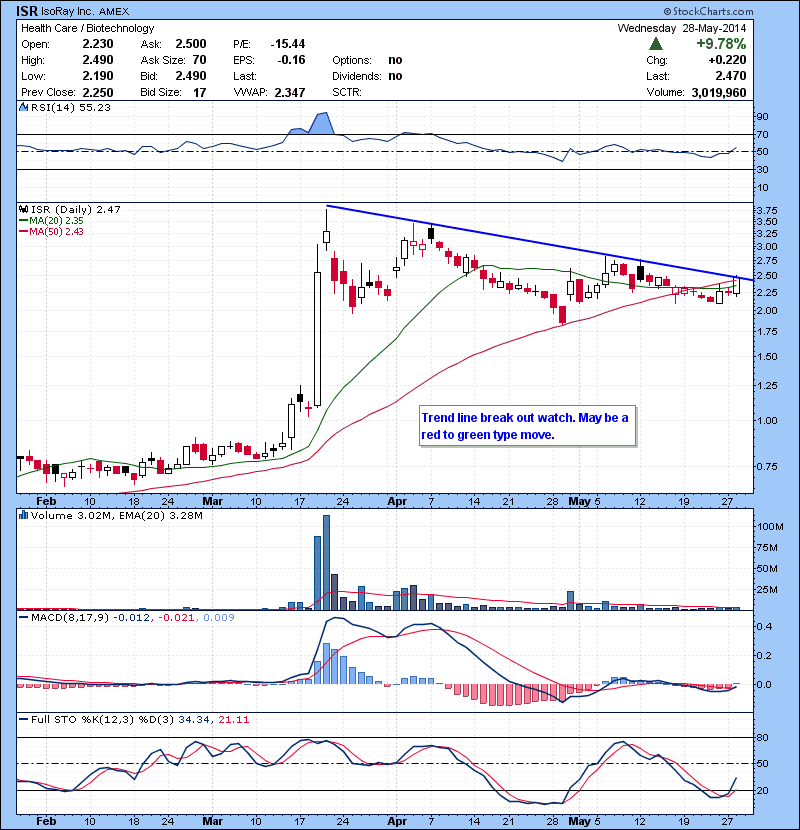Click the Full STO %D value 21.11

[233, 720]
